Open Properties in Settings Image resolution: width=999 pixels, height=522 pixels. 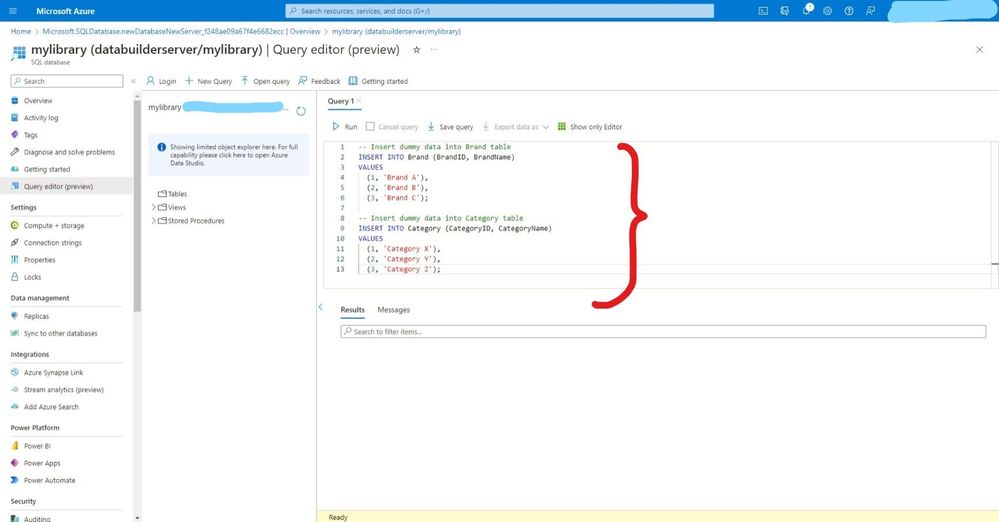click(x=39, y=260)
